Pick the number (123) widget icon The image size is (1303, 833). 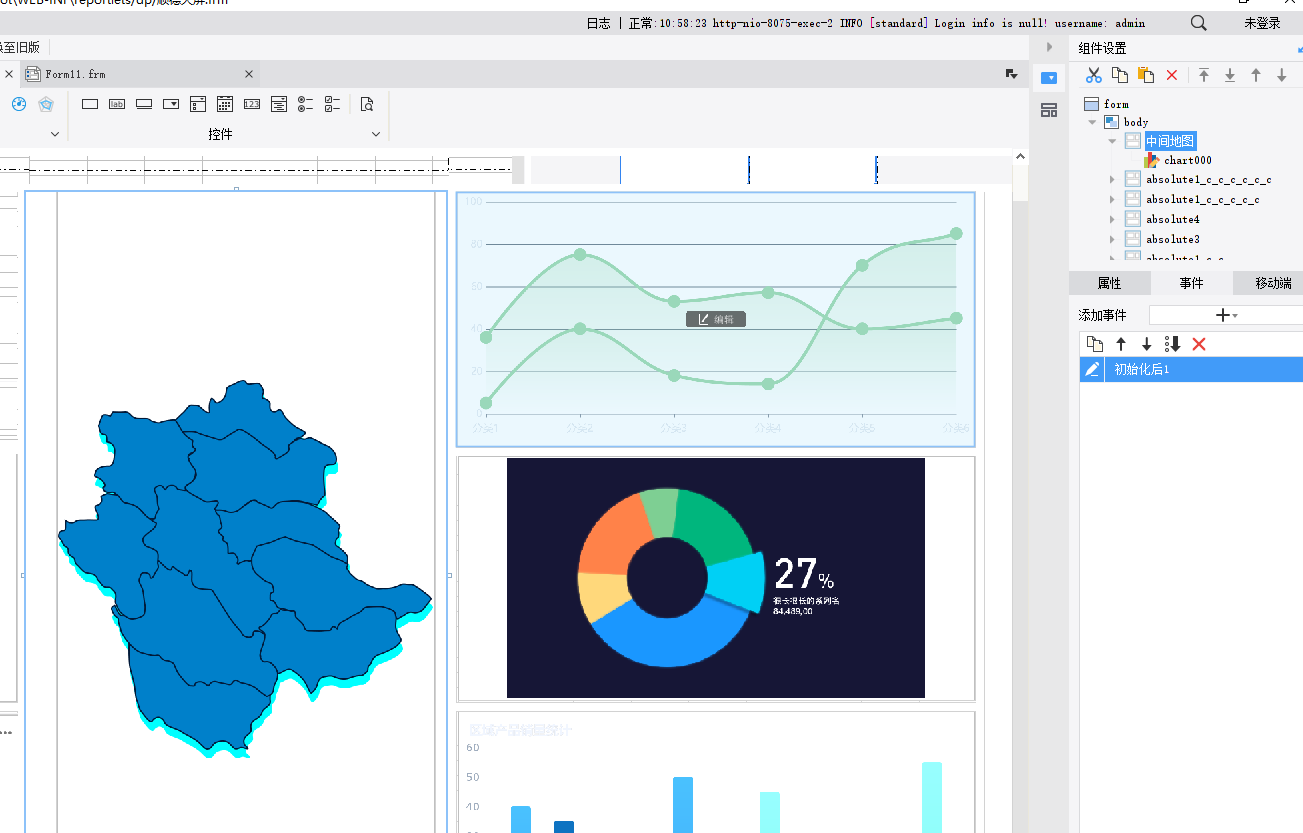(252, 104)
